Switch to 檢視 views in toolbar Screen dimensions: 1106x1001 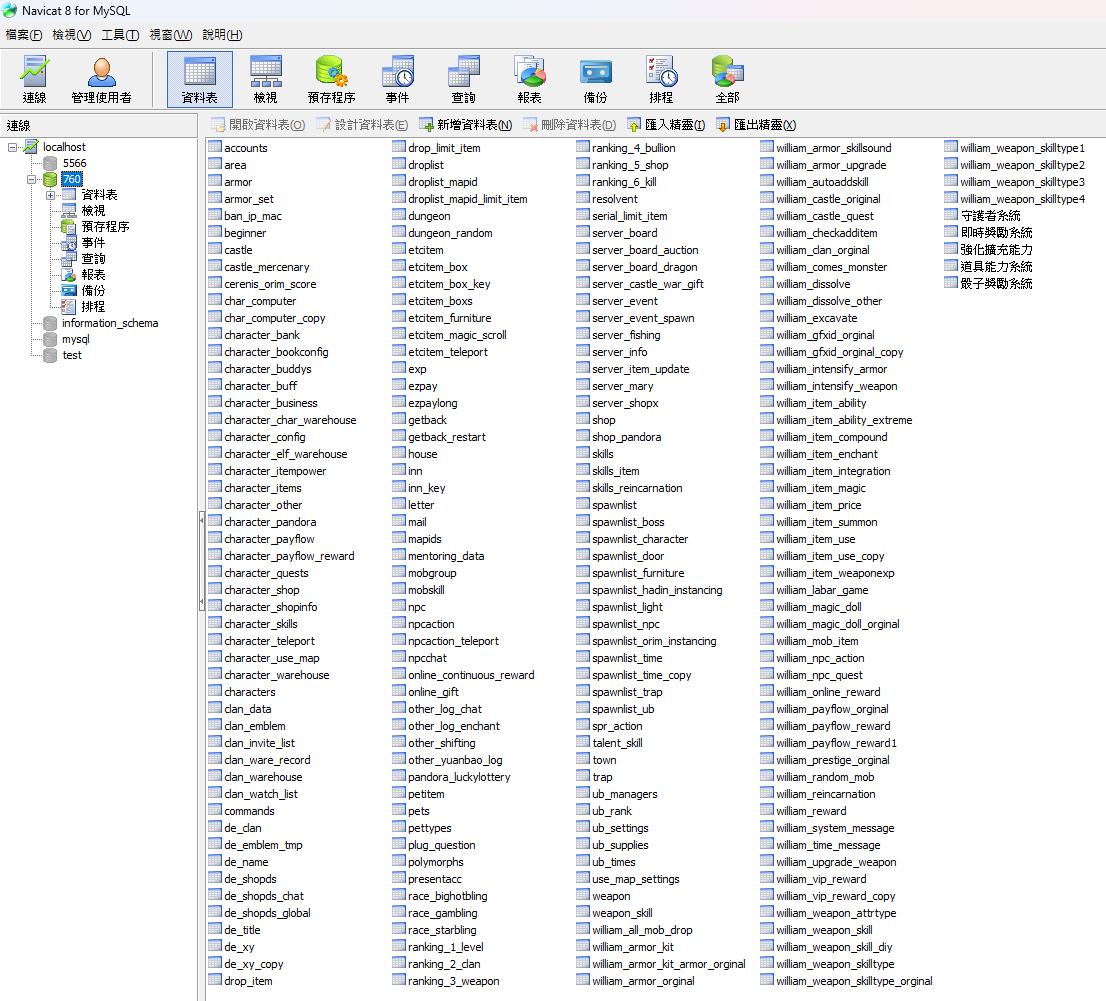point(265,79)
